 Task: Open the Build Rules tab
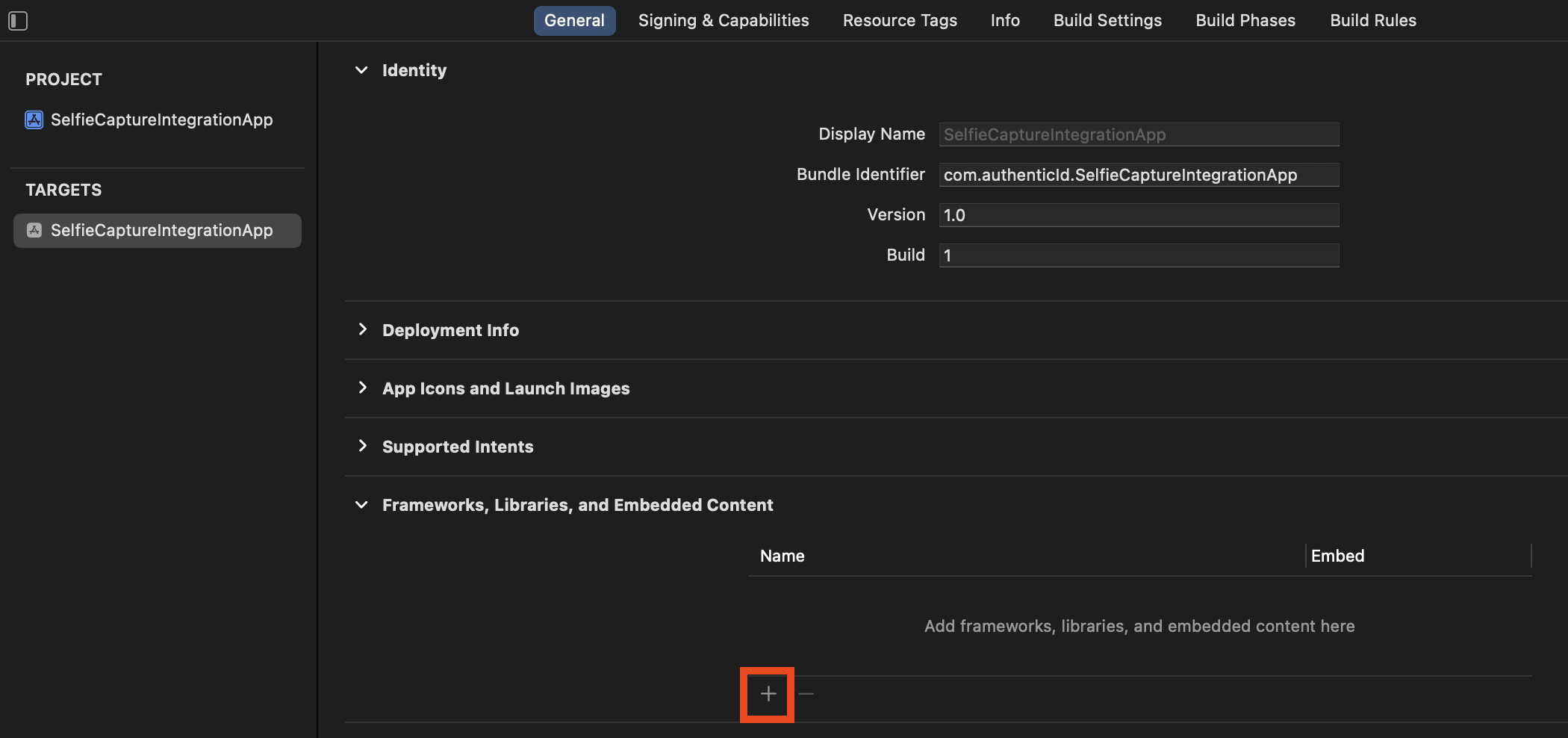click(1373, 20)
